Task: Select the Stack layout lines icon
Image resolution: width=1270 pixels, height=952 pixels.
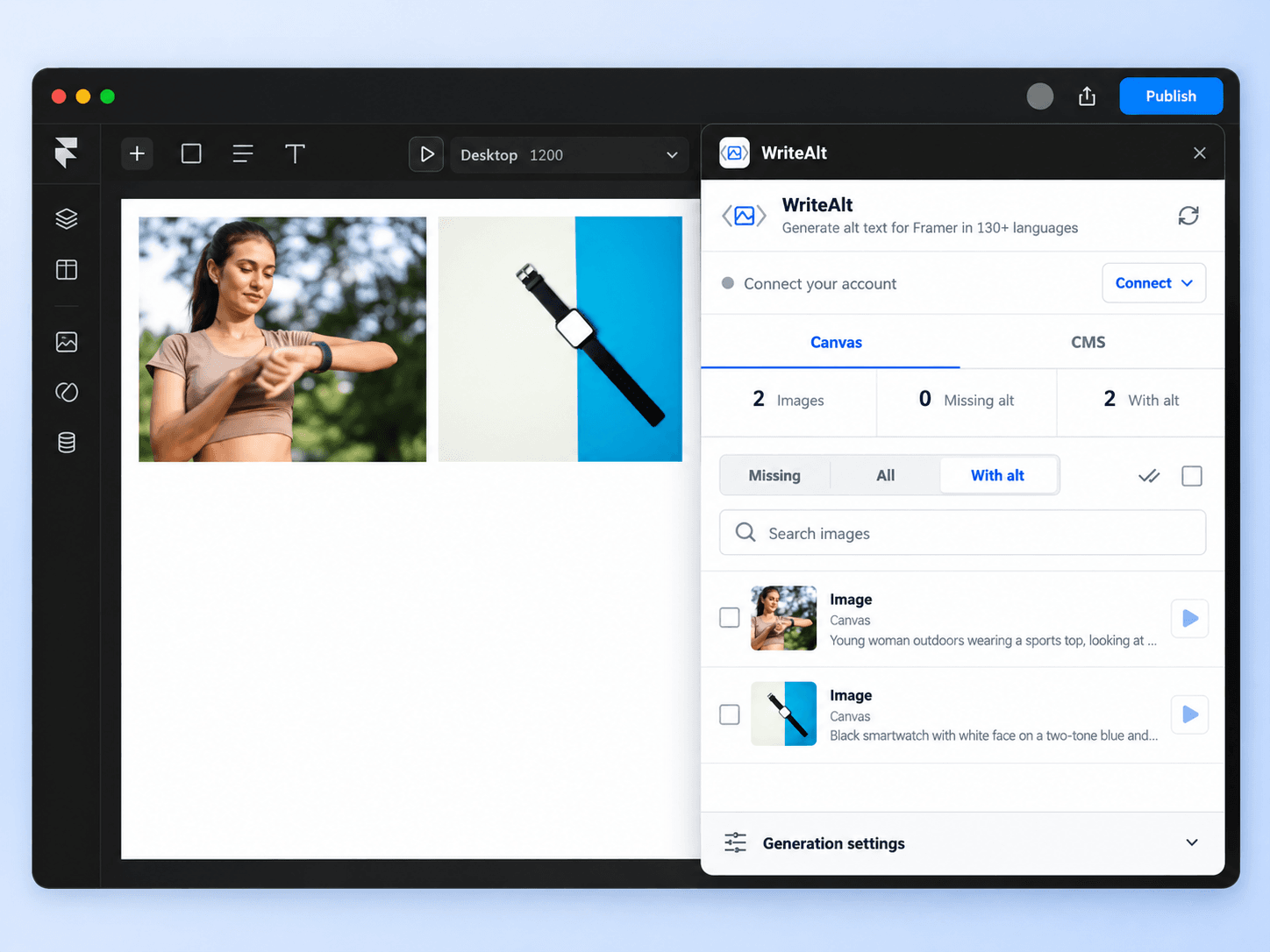Action: tap(243, 154)
